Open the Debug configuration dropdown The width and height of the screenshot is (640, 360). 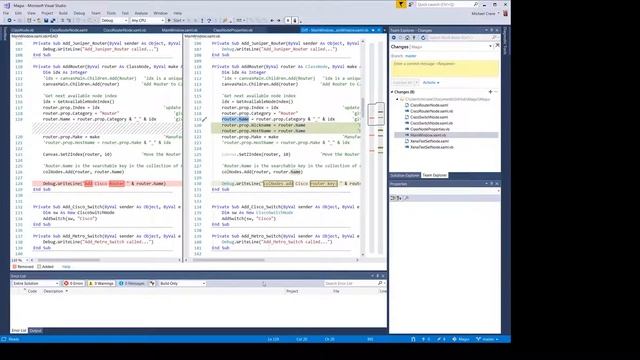[x=114, y=20]
